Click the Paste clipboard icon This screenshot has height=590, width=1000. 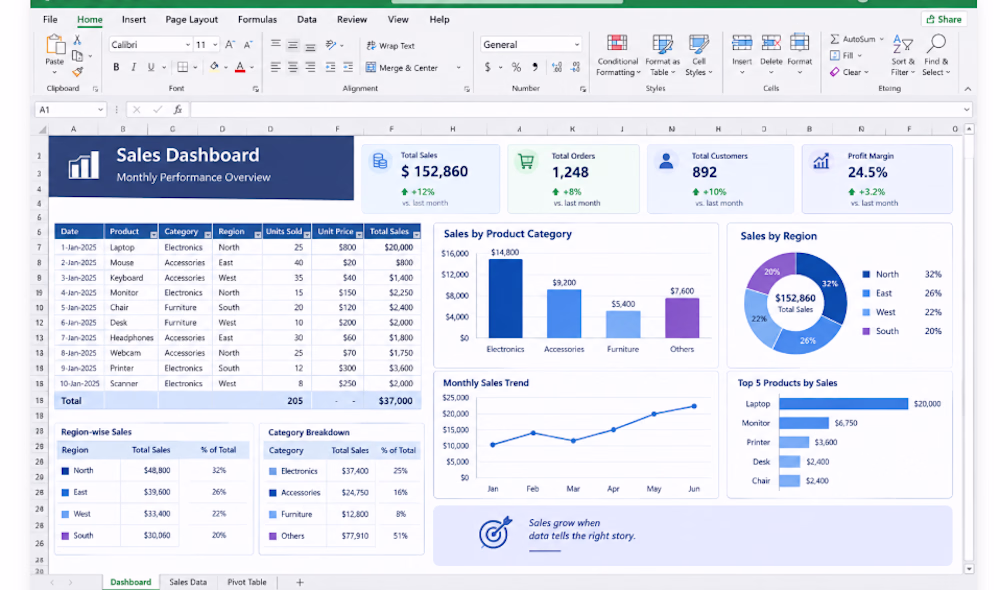point(55,45)
